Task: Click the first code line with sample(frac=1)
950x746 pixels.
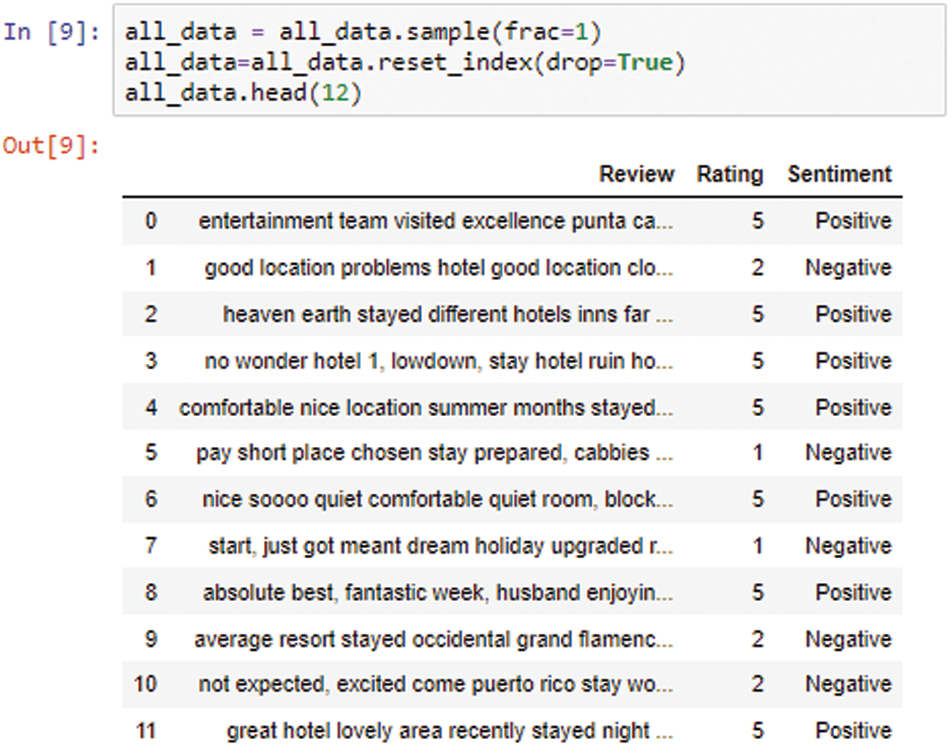Action: coord(362,32)
